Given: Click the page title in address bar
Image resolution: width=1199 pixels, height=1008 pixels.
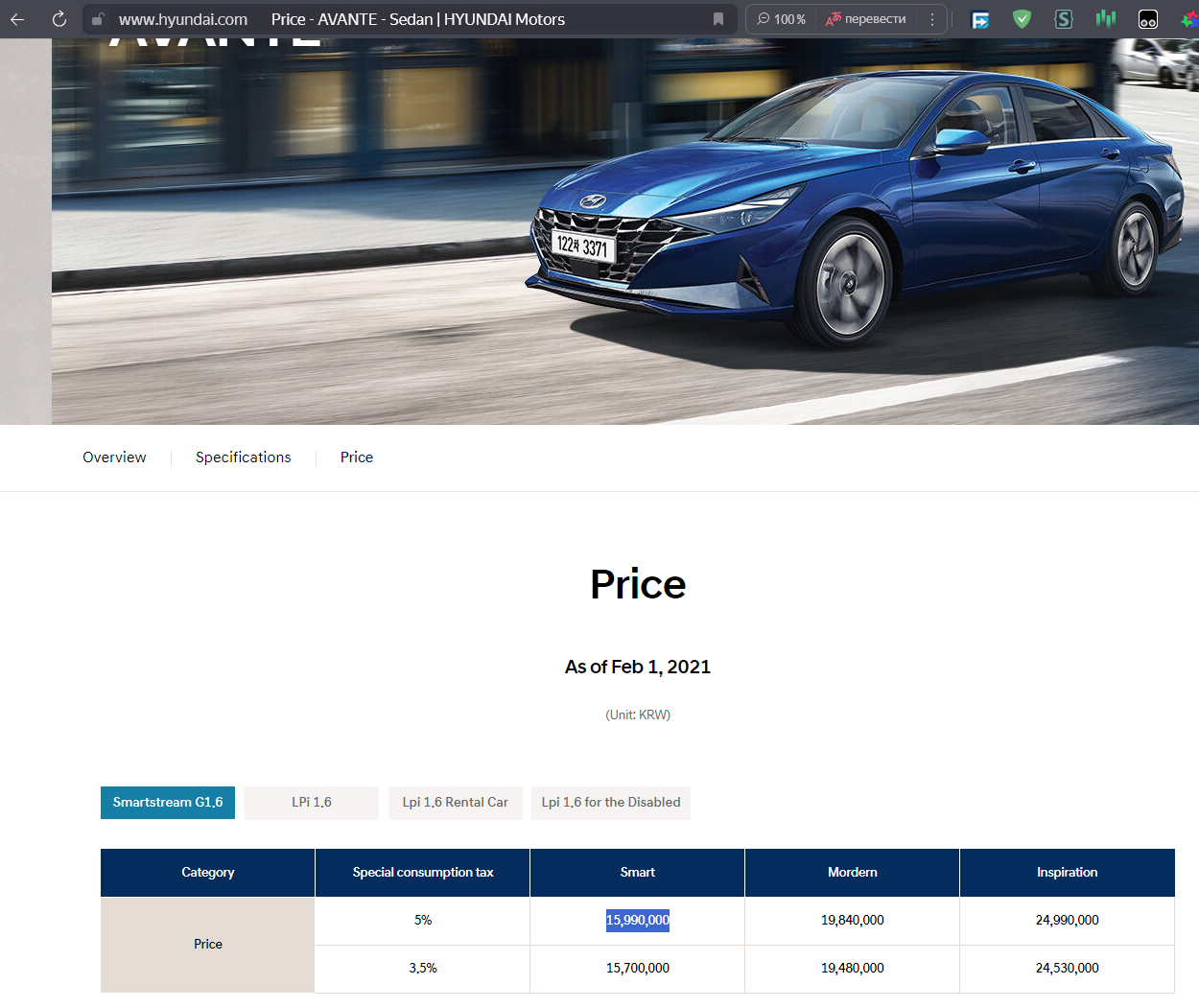Looking at the screenshot, I should (x=418, y=19).
